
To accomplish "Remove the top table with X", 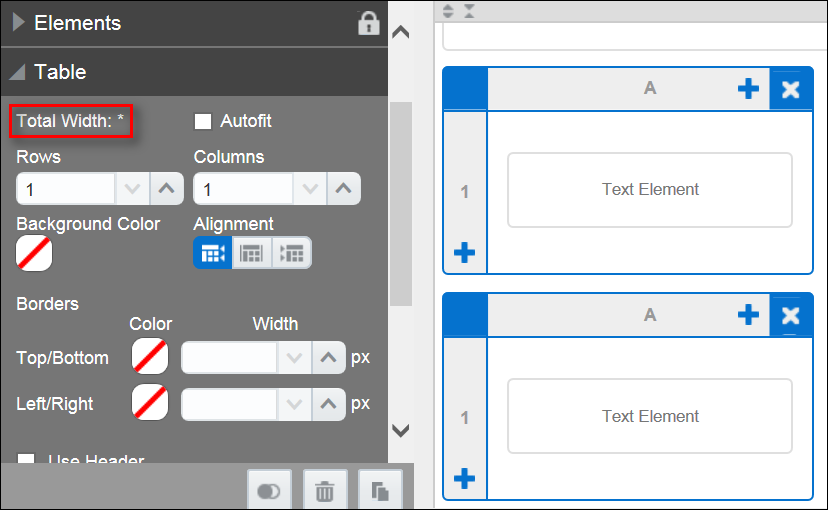I will click(791, 90).
